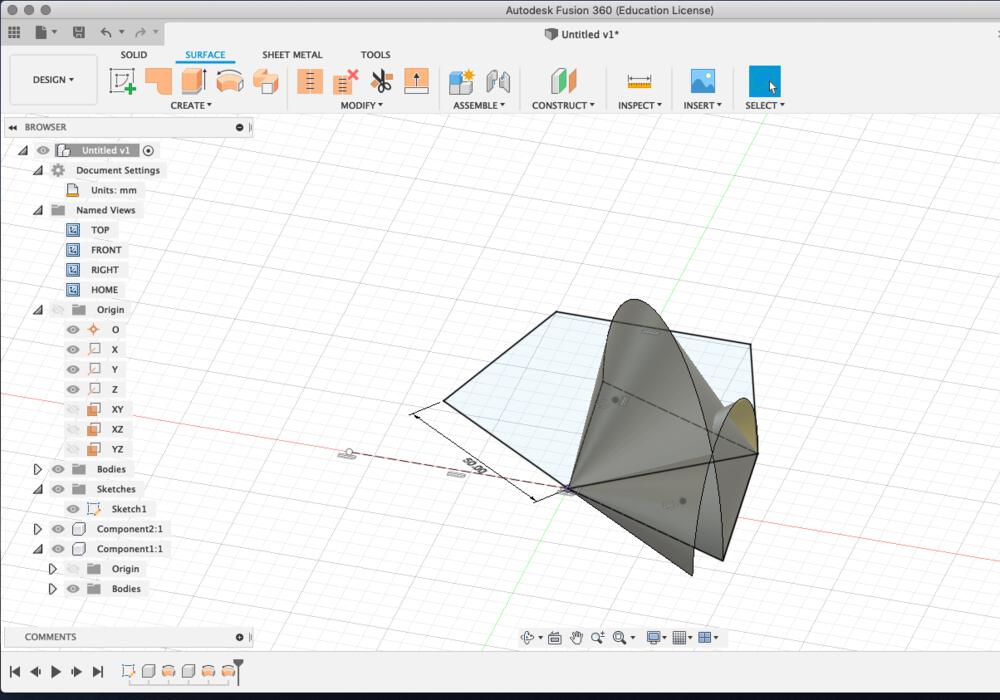
Task: Select the Revolve tool in Create
Action: point(228,80)
